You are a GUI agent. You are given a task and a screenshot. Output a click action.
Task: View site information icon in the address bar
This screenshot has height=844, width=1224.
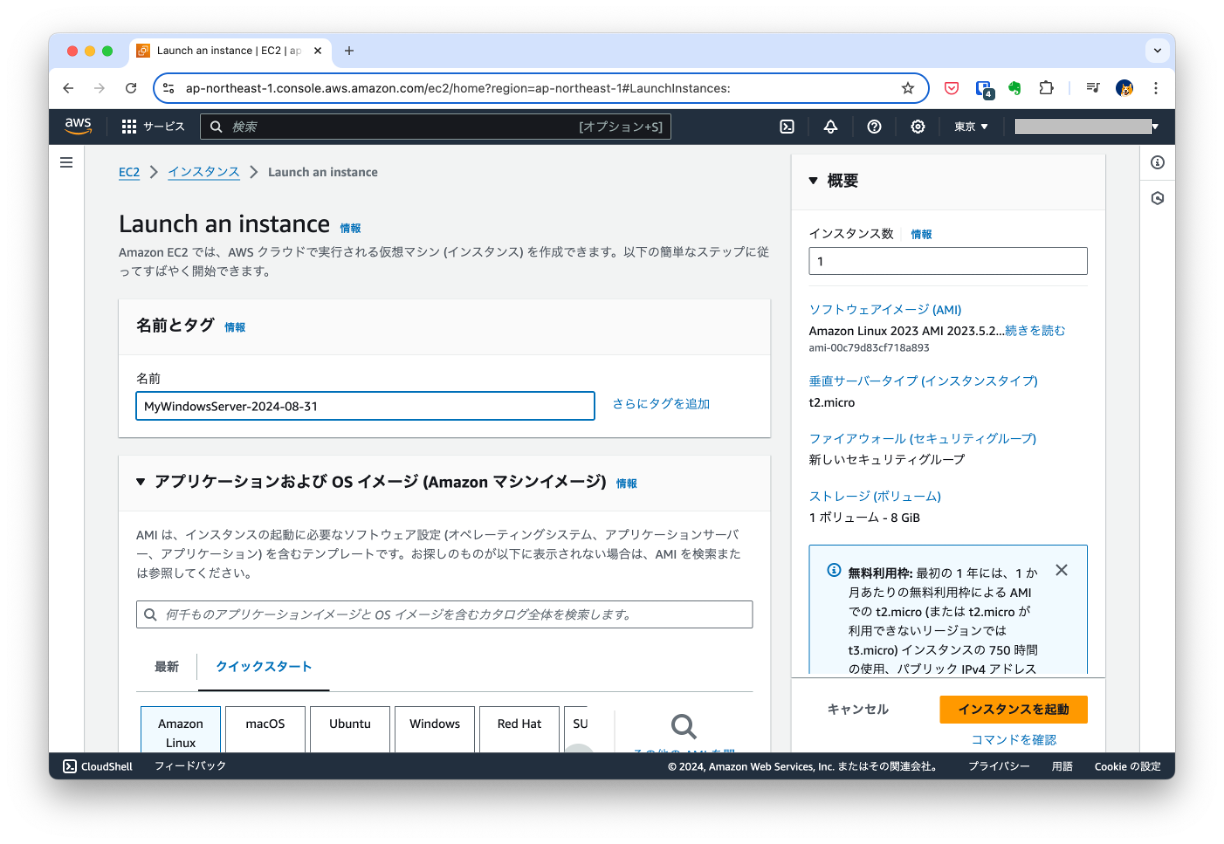pyautogui.click(x=168, y=88)
